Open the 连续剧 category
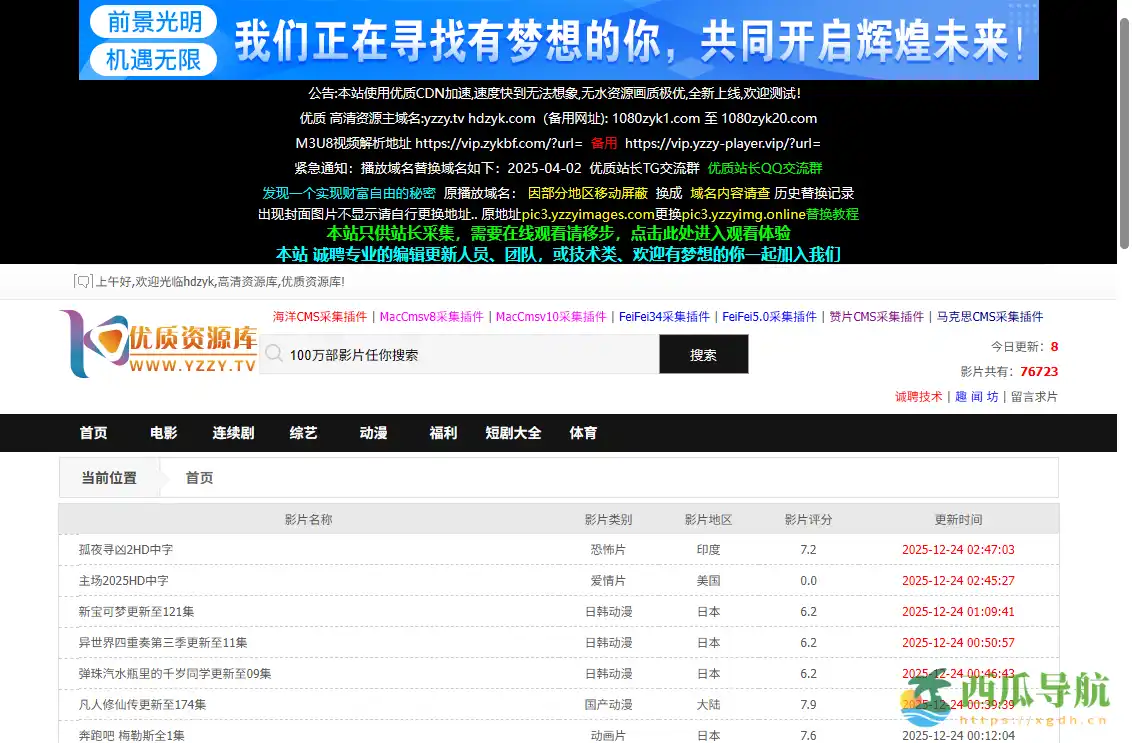1132x743 pixels. (x=232, y=433)
